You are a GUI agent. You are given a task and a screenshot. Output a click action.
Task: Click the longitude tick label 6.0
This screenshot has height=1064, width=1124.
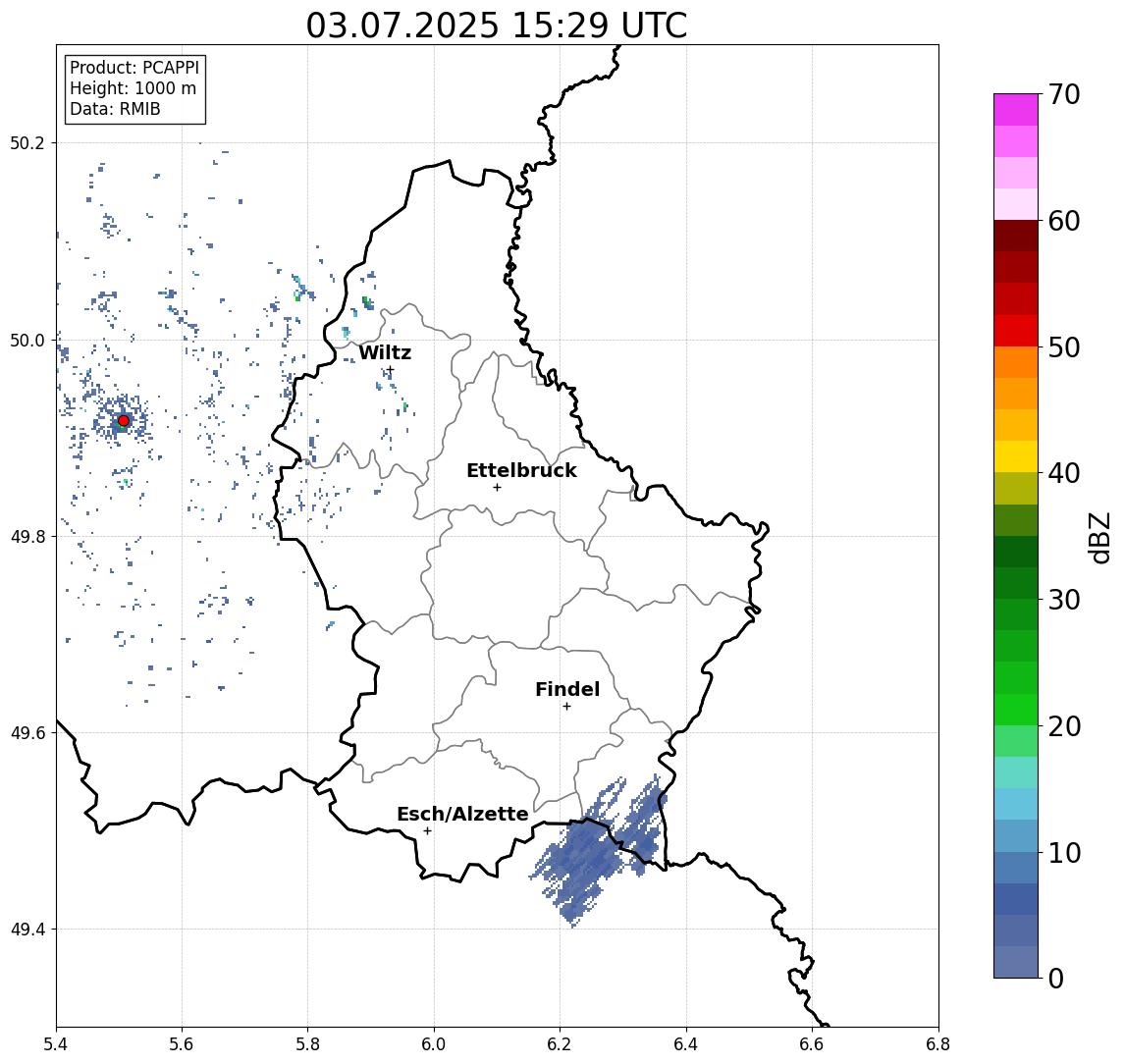(434, 1044)
